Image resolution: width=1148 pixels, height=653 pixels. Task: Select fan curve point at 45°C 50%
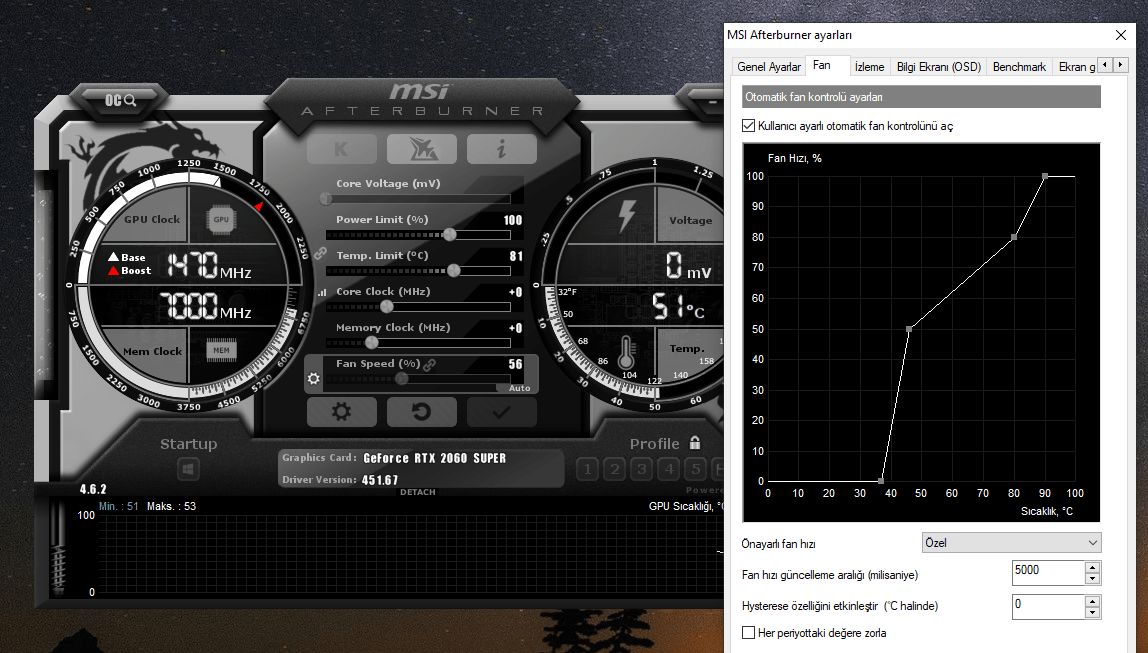click(909, 329)
